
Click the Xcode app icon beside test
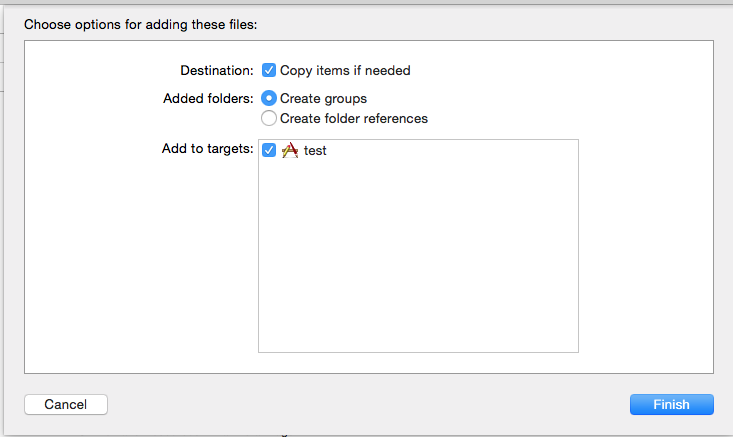pyautogui.click(x=290, y=150)
